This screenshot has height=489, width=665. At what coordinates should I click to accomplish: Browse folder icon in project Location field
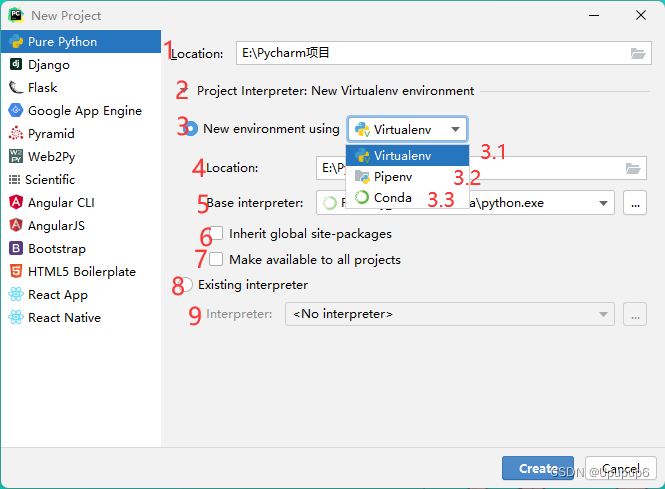point(637,53)
